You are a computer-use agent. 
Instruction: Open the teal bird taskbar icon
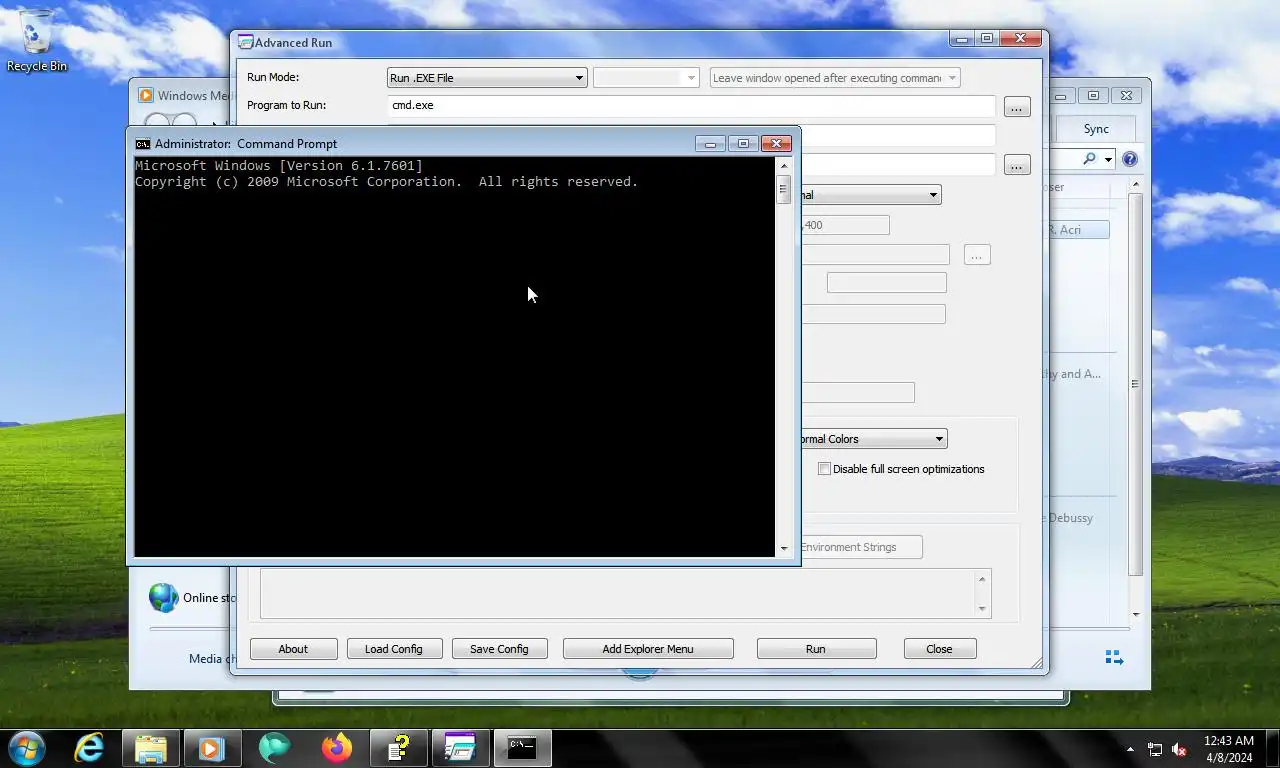tap(275, 747)
